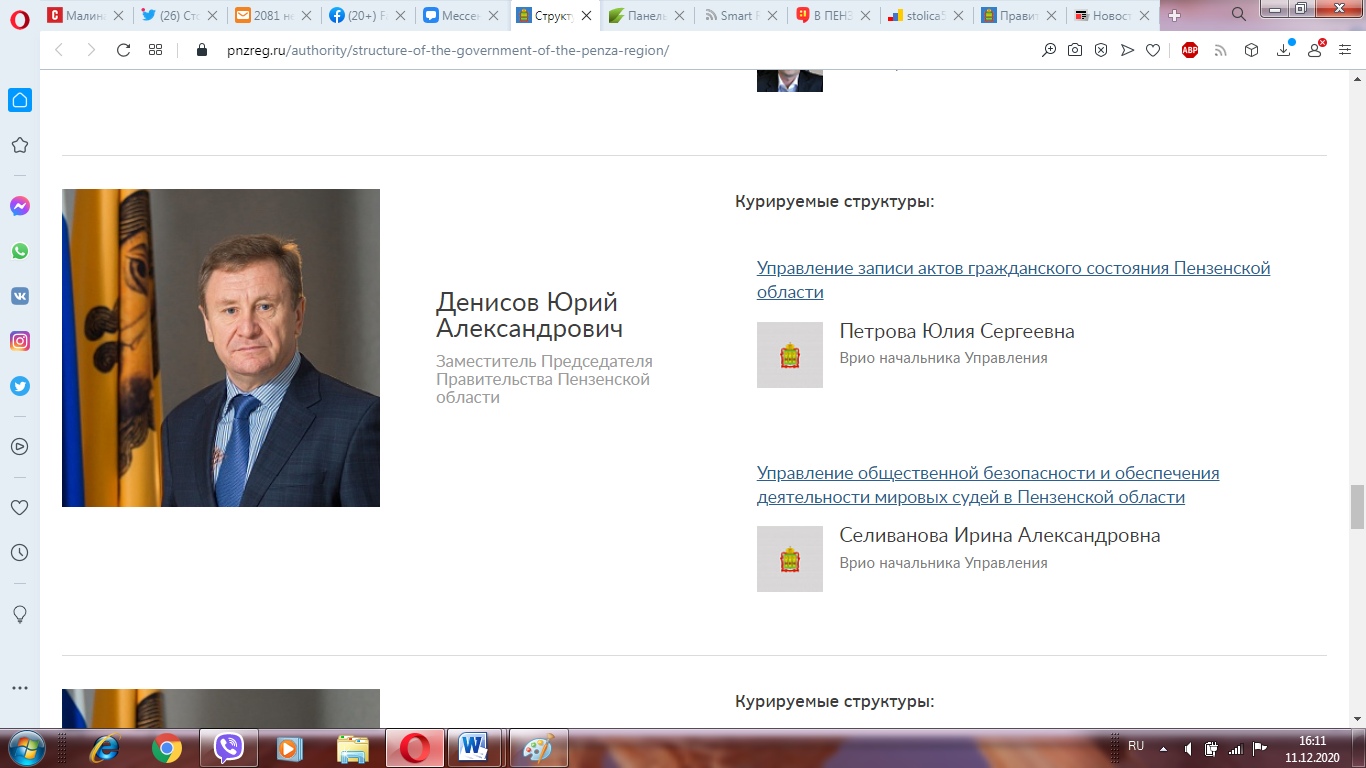
Task: Open the VK sidebar panel
Action: [19, 296]
